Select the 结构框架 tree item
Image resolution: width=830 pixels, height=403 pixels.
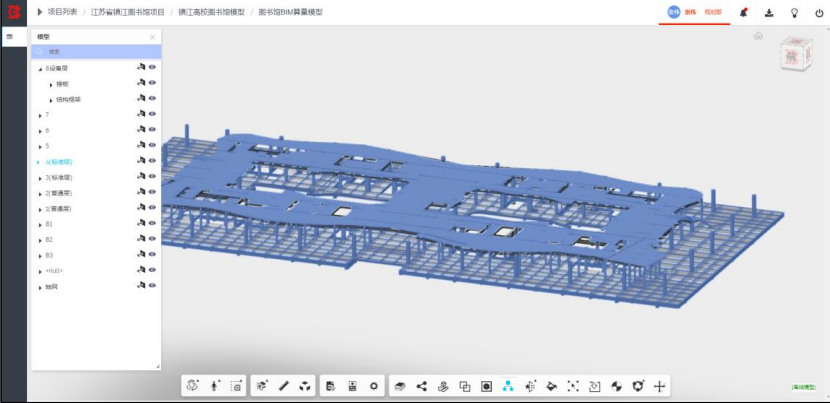(69, 100)
